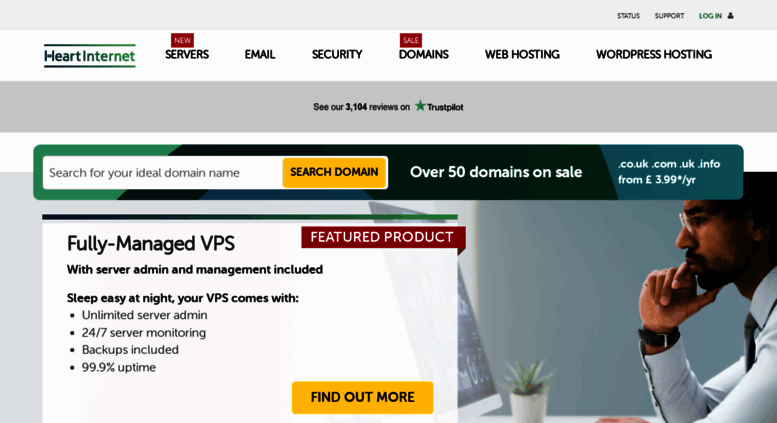Open the Email menu
Image resolution: width=777 pixels, height=423 pixels.
tap(260, 54)
